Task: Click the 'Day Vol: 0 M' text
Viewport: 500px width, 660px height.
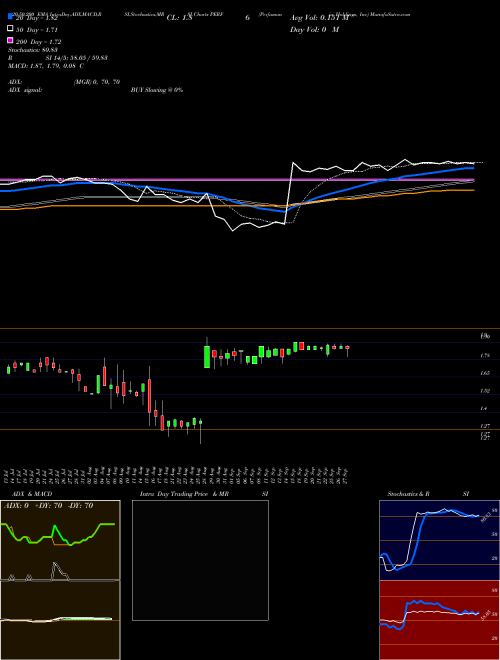Action: pos(314,29)
